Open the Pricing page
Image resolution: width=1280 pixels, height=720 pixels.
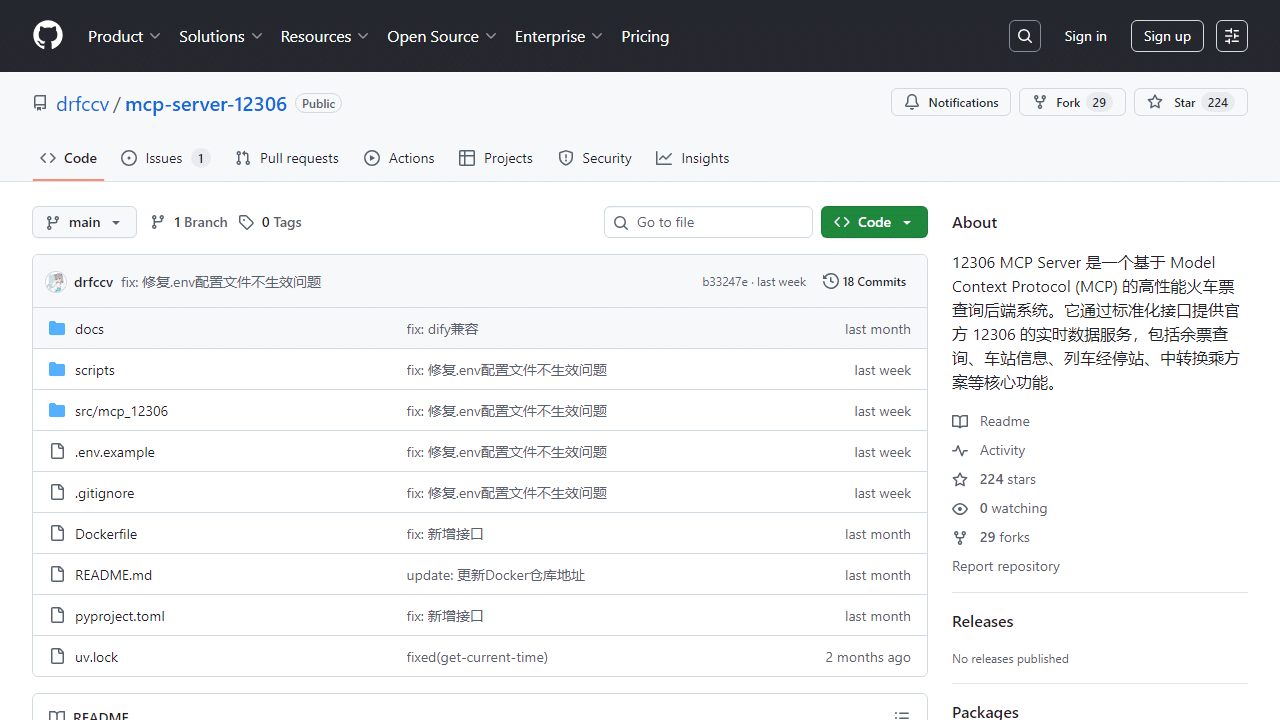point(645,36)
